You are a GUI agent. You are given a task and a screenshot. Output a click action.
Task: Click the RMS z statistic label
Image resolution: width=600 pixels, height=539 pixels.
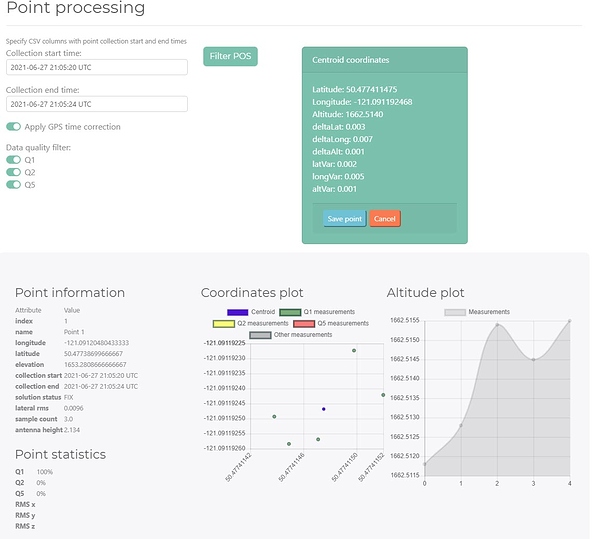click(x=25, y=526)
